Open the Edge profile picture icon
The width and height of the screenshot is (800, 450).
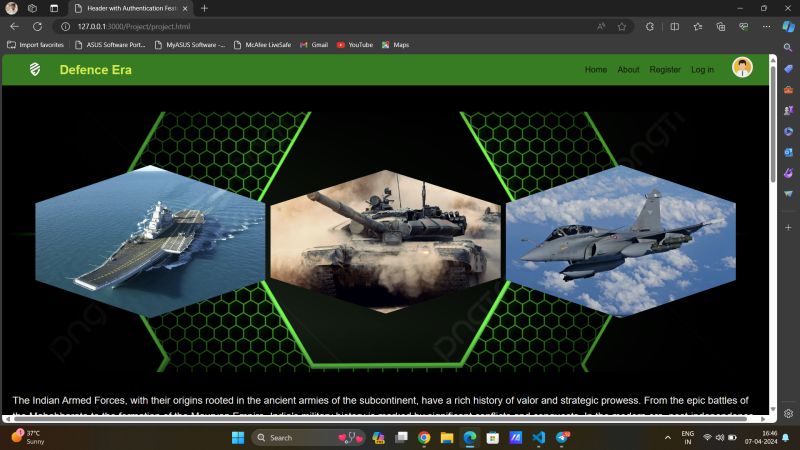(x=11, y=8)
